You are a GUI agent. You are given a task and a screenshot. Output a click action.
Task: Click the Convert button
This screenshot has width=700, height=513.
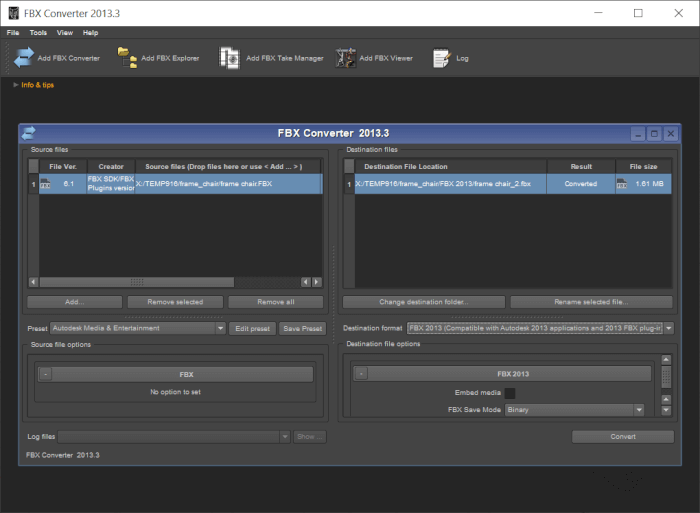[623, 437]
